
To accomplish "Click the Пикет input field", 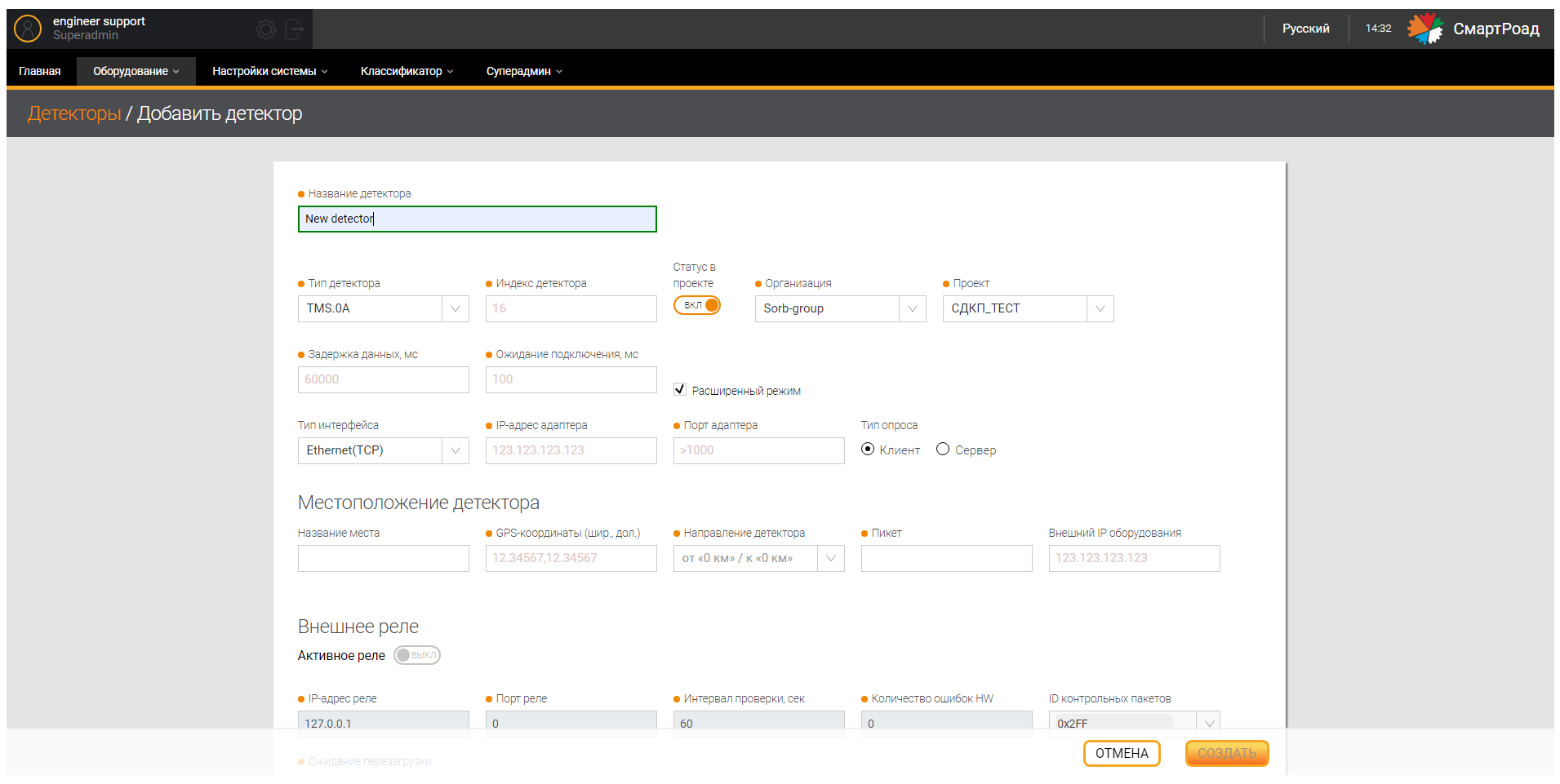I will point(947,558).
